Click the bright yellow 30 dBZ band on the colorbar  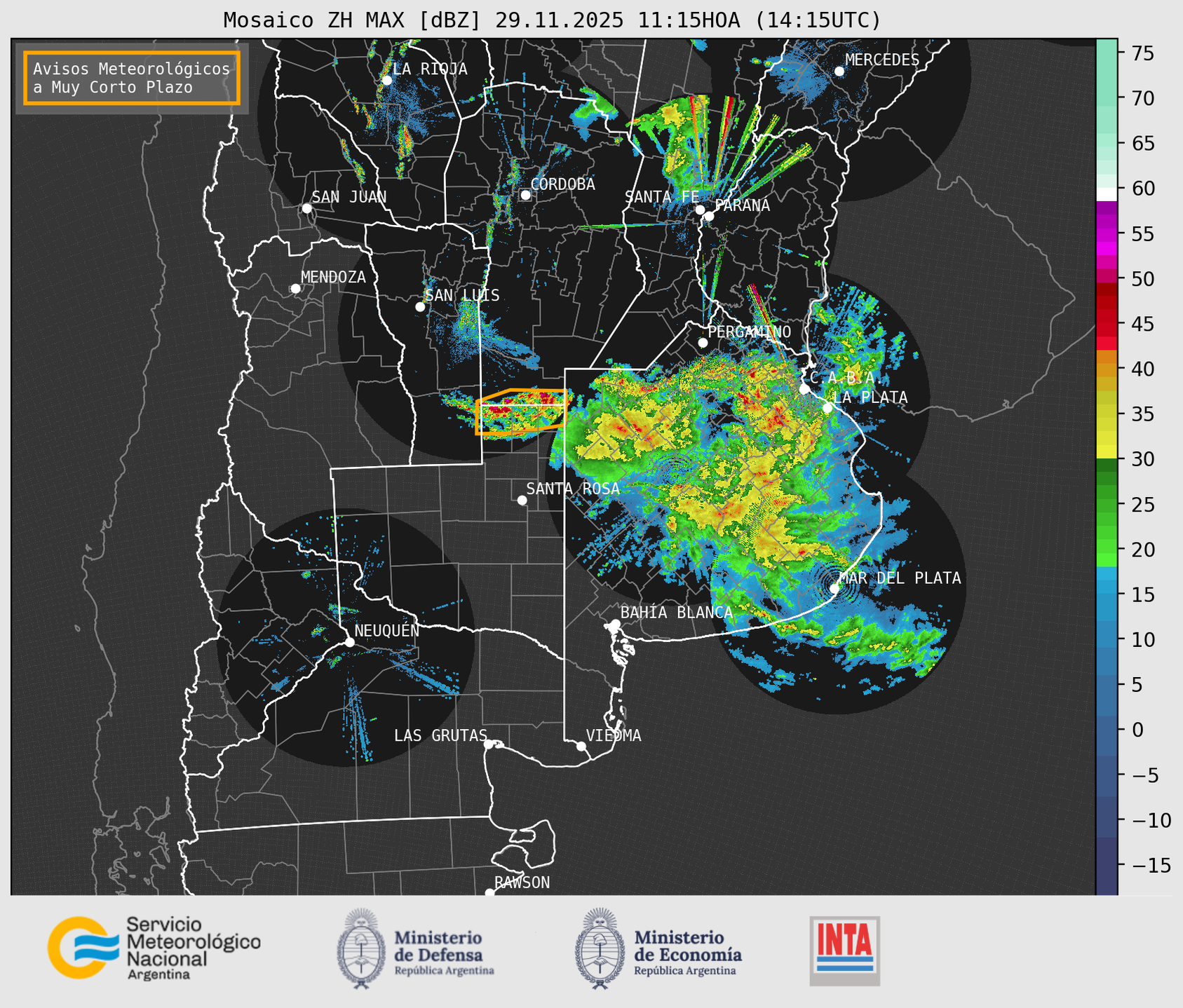1107,452
